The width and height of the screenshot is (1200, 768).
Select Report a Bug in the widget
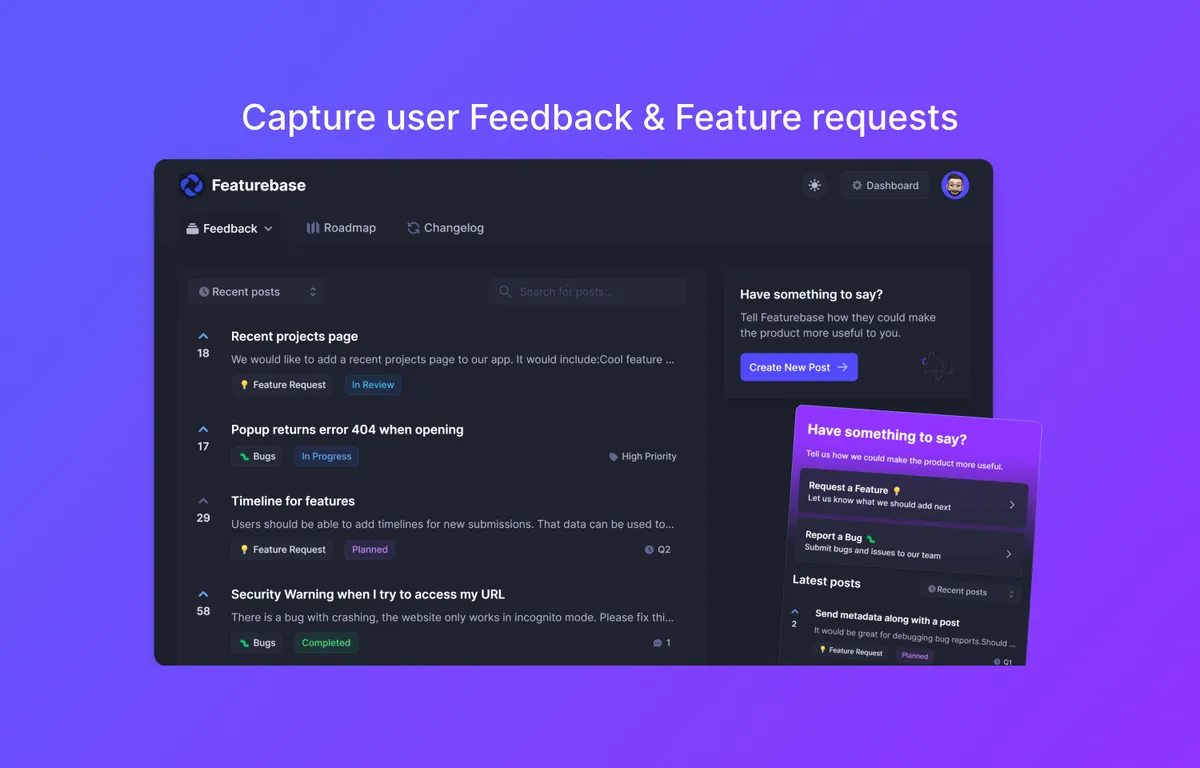pyautogui.click(x=910, y=546)
